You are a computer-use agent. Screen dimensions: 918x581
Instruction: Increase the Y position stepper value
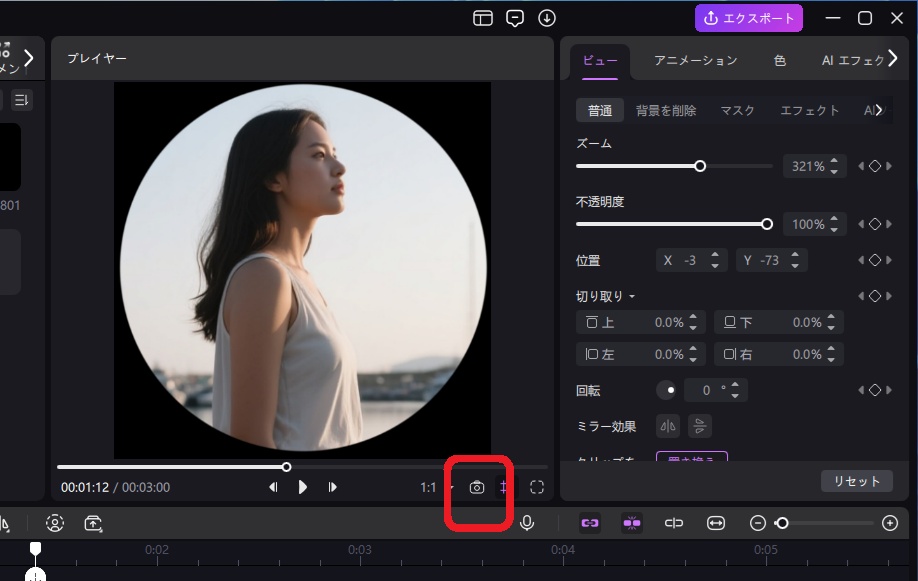click(797, 254)
